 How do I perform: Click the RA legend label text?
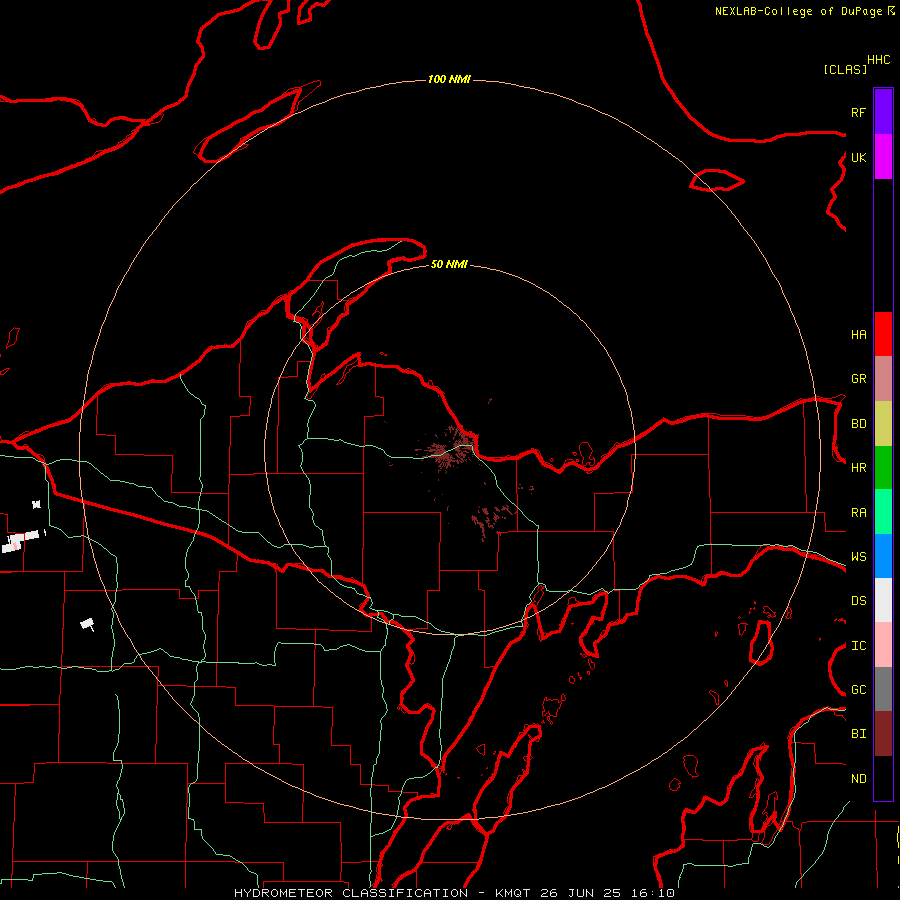858,513
